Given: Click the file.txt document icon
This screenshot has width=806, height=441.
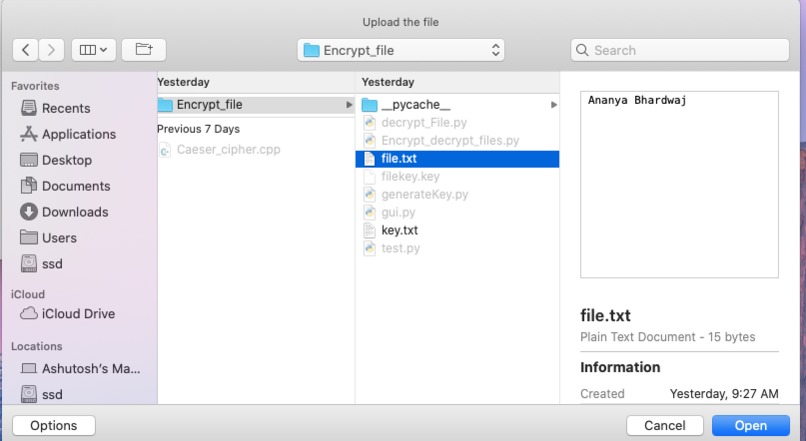Looking at the screenshot, I should [x=370, y=159].
